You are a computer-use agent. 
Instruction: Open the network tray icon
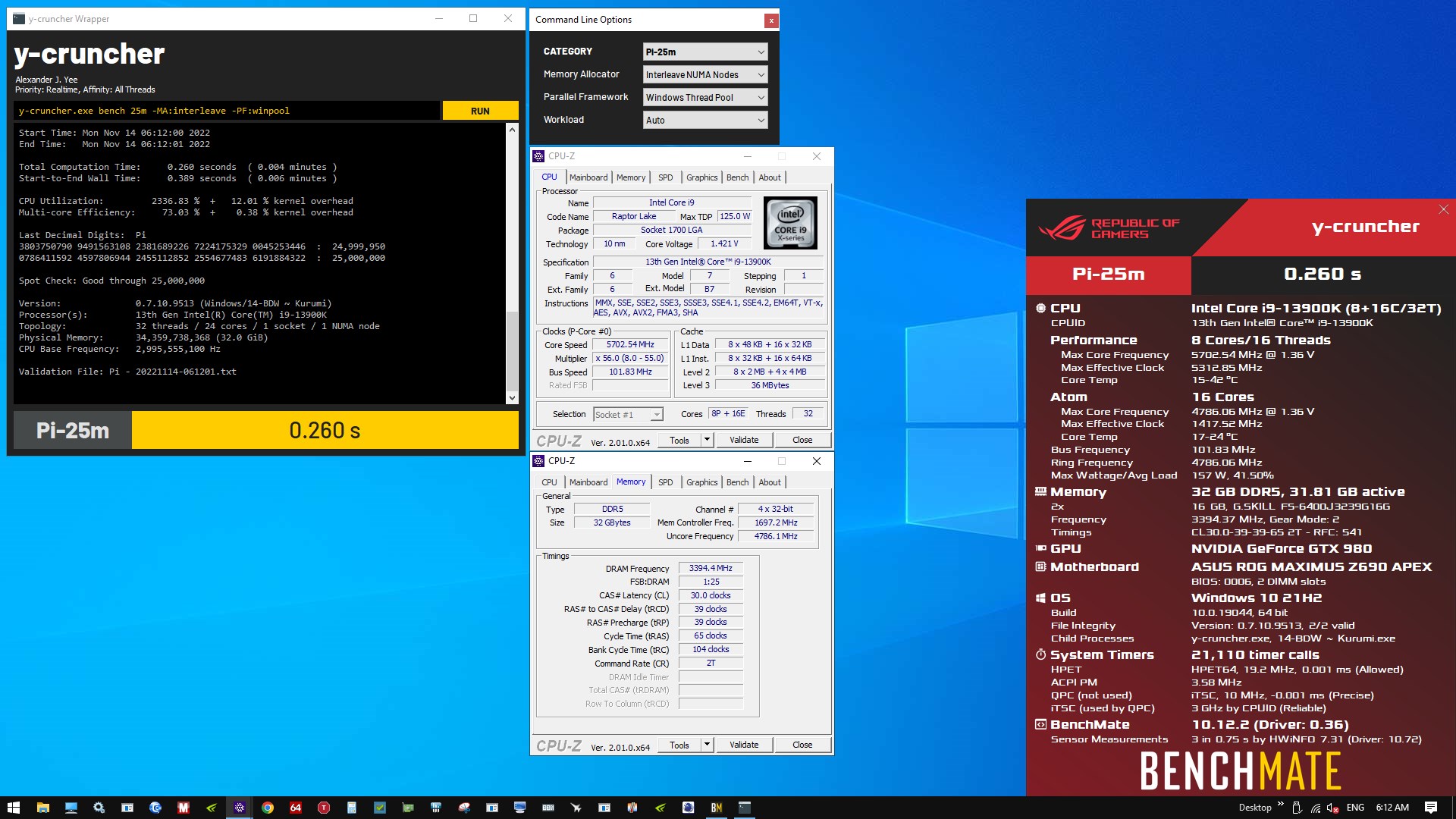click(1315, 808)
